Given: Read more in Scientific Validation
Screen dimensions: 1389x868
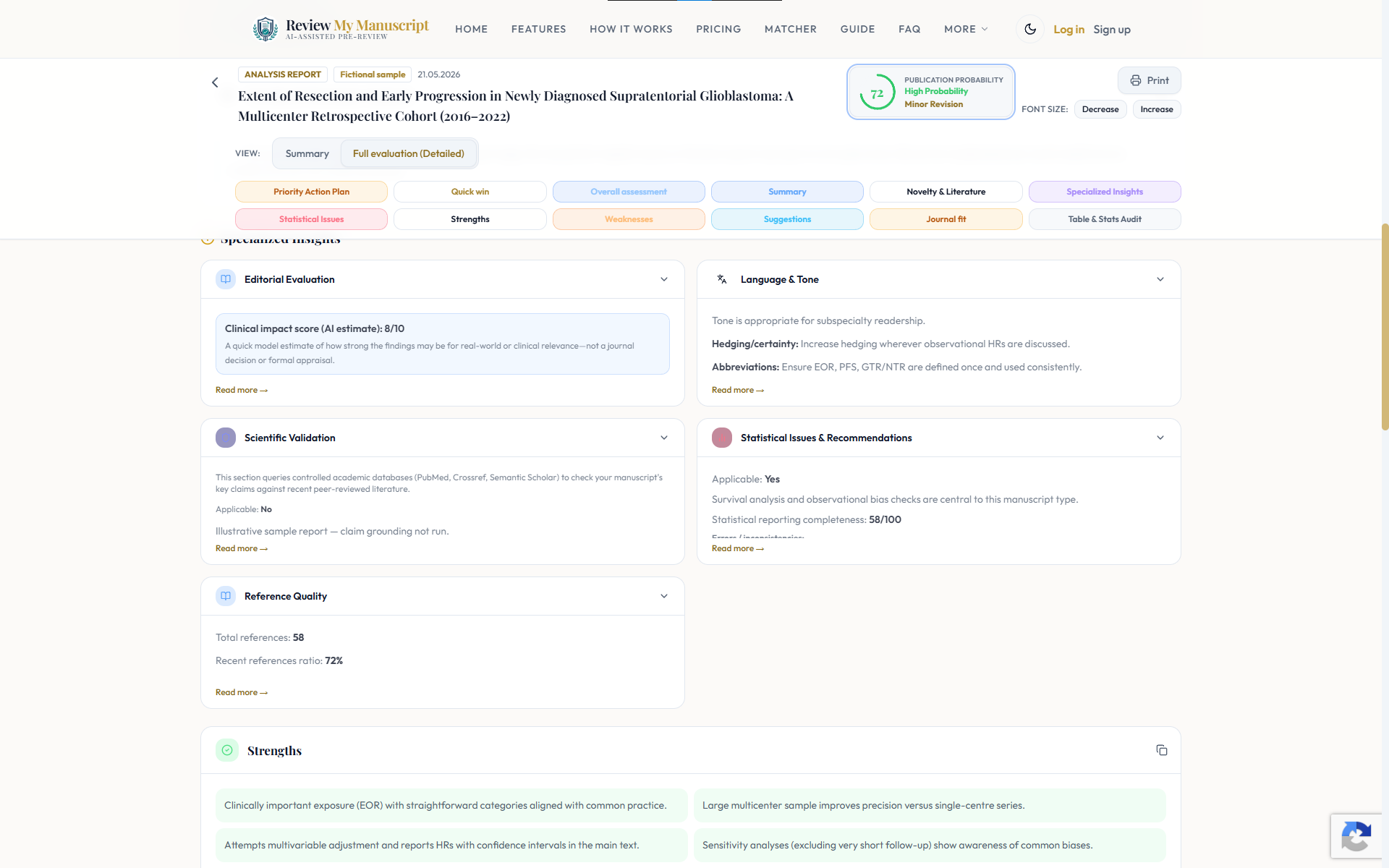Looking at the screenshot, I should coord(242,548).
